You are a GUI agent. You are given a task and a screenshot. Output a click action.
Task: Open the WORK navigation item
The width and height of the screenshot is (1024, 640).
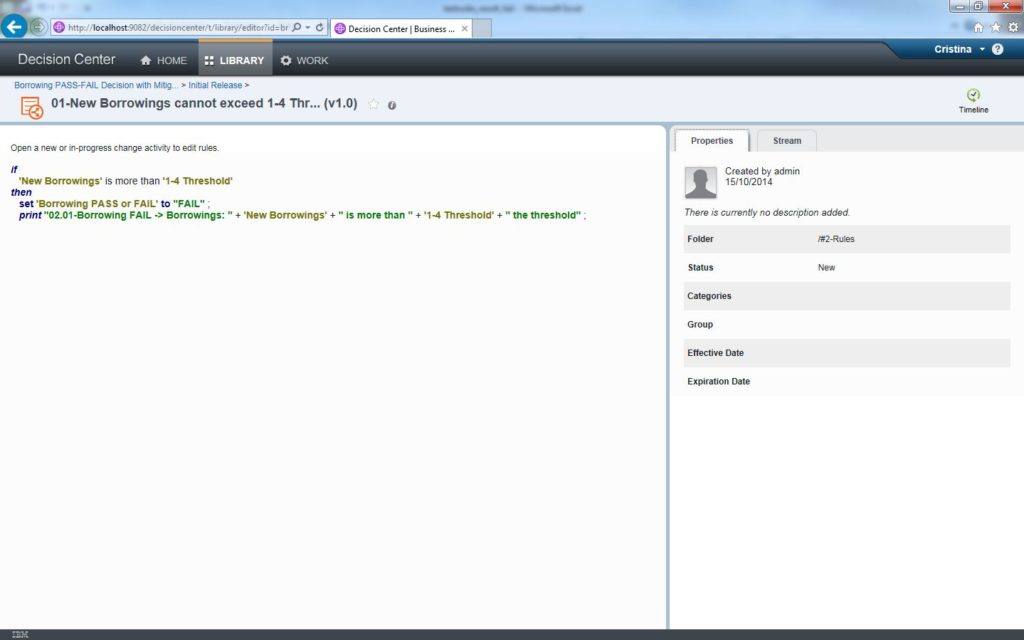[x=304, y=61]
